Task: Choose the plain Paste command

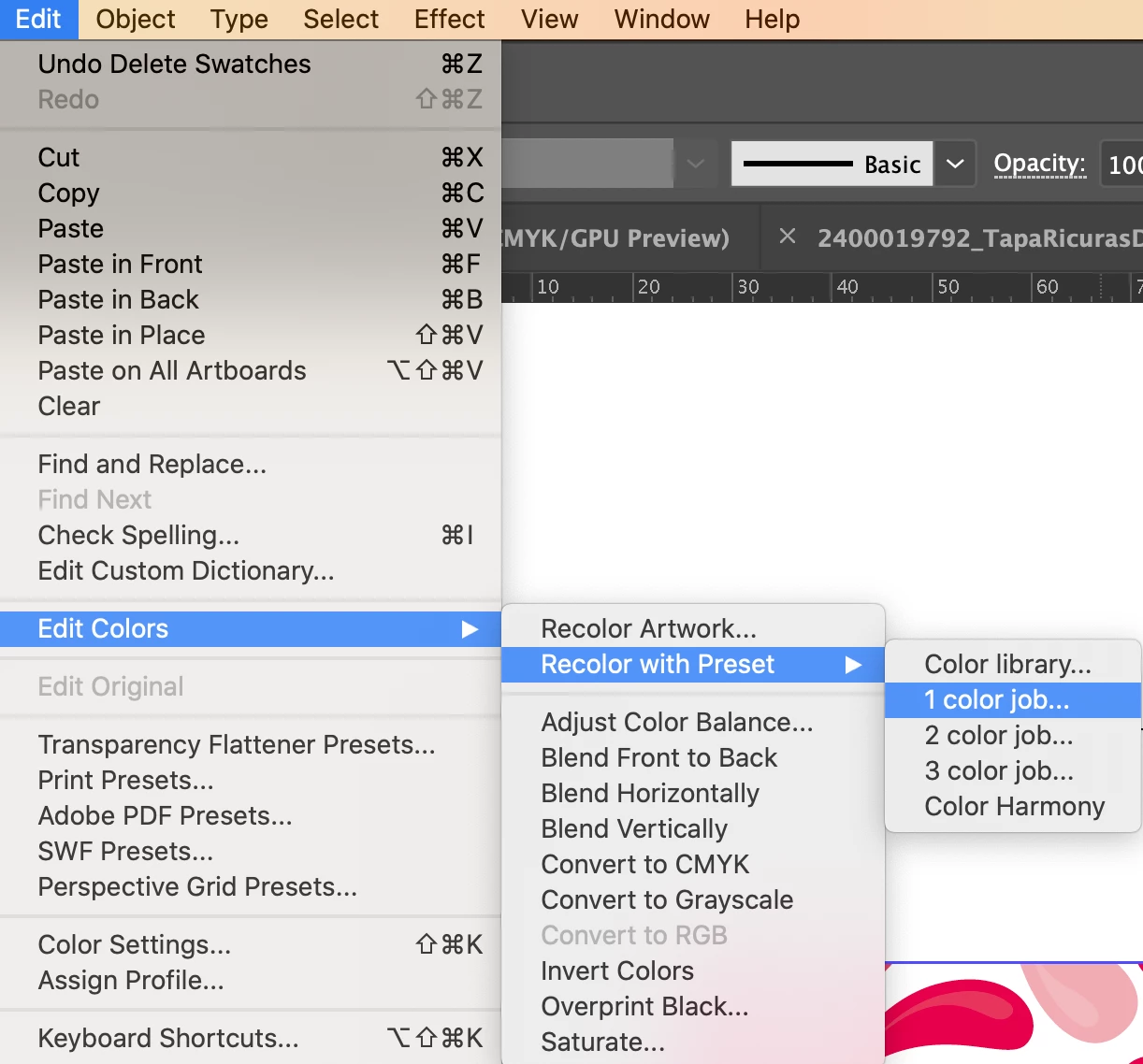Action: pos(251,228)
